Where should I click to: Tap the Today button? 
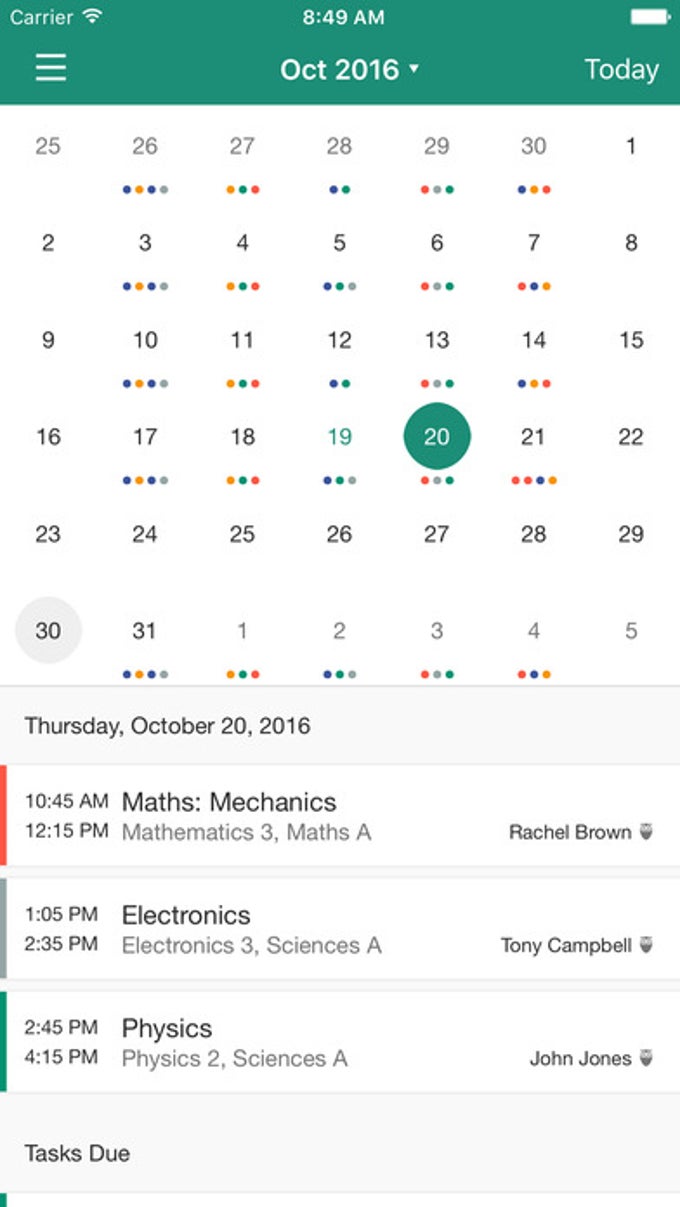click(x=621, y=69)
